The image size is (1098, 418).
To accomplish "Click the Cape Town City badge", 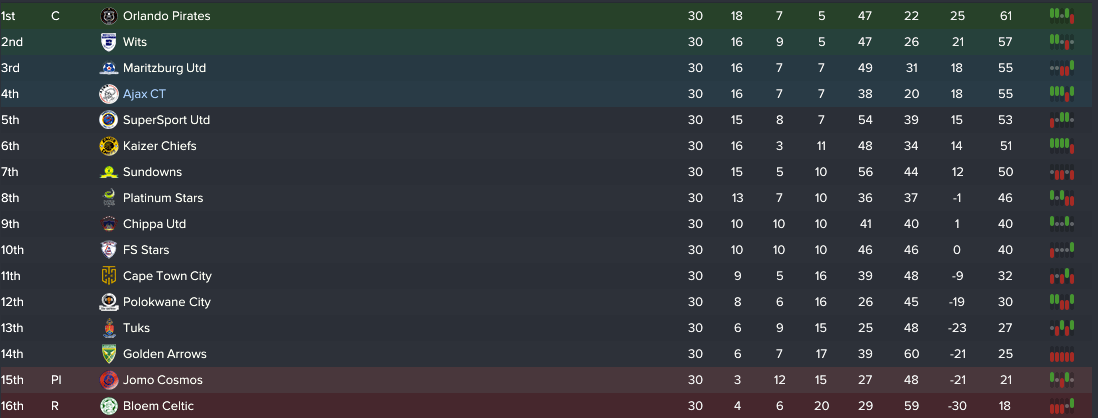I will (x=109, y=276).
